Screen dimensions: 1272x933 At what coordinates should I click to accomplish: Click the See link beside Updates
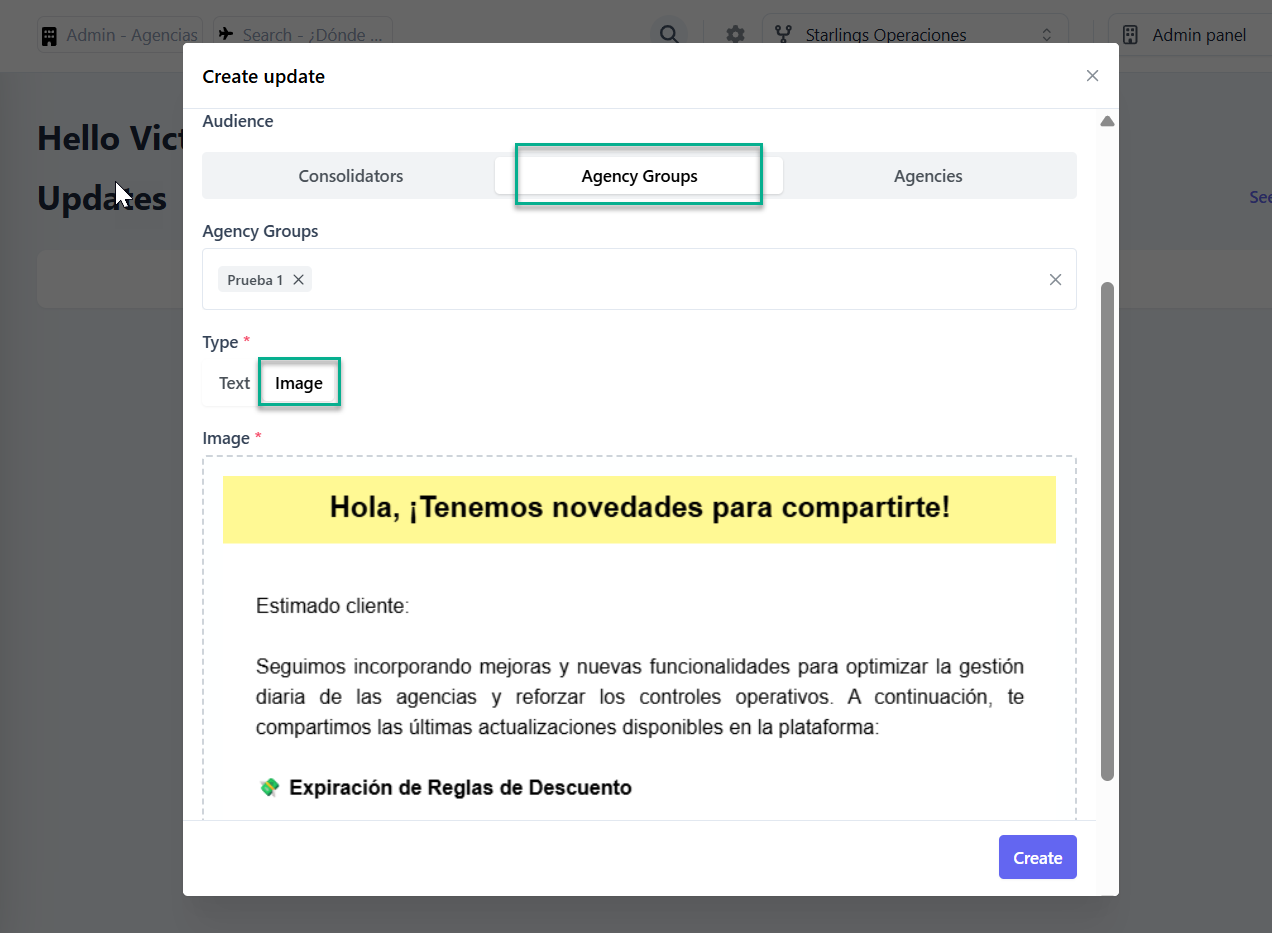(1259, 198)
